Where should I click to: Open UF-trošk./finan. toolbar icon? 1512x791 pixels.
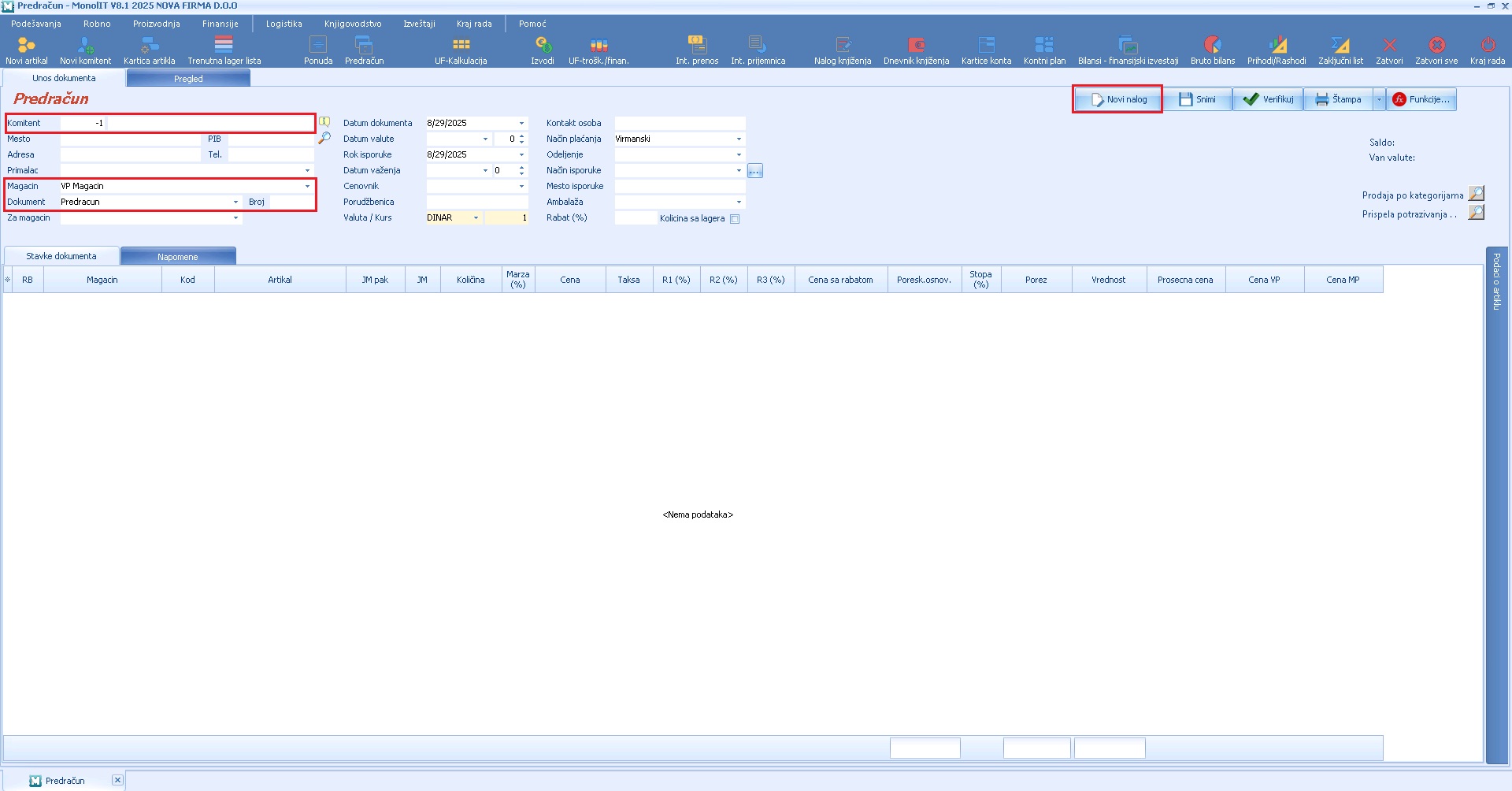click(598, 50)
